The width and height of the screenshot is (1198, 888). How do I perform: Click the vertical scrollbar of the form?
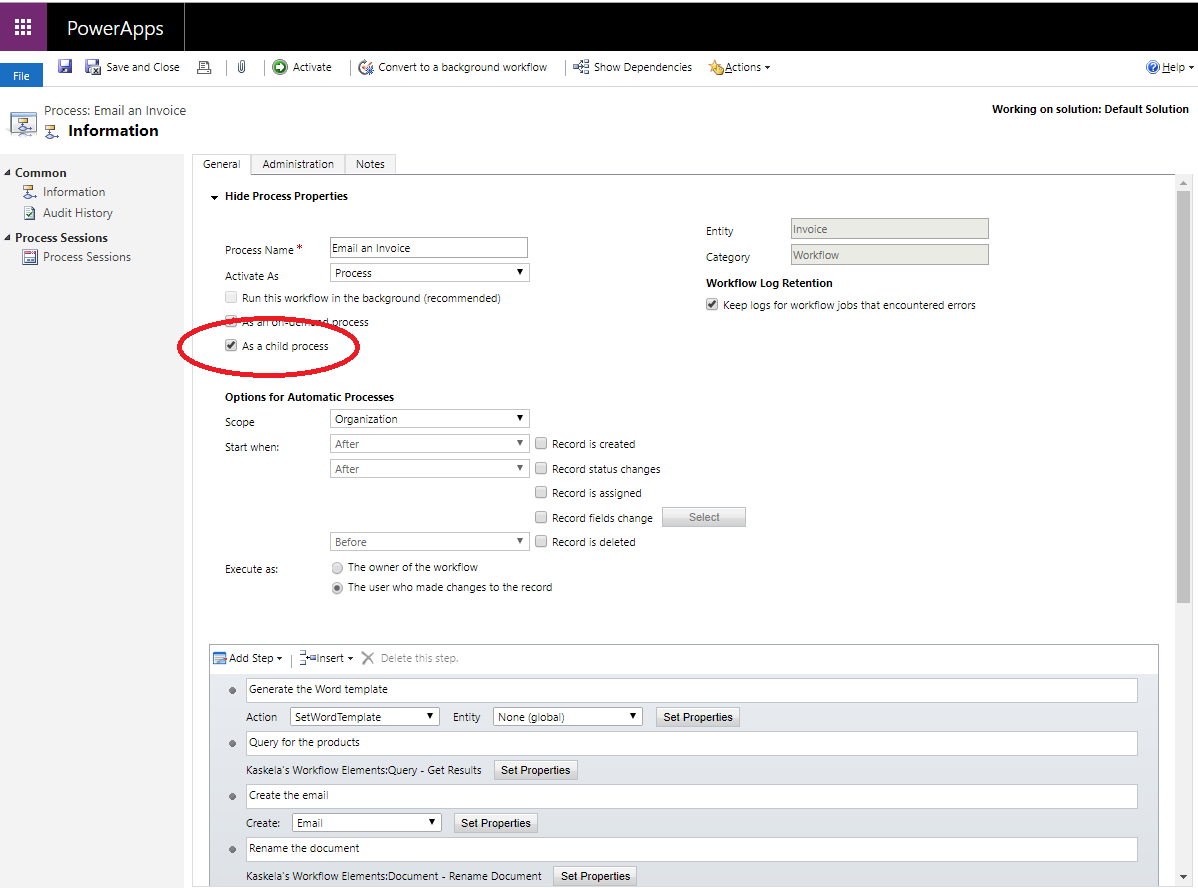[1183, 400]
